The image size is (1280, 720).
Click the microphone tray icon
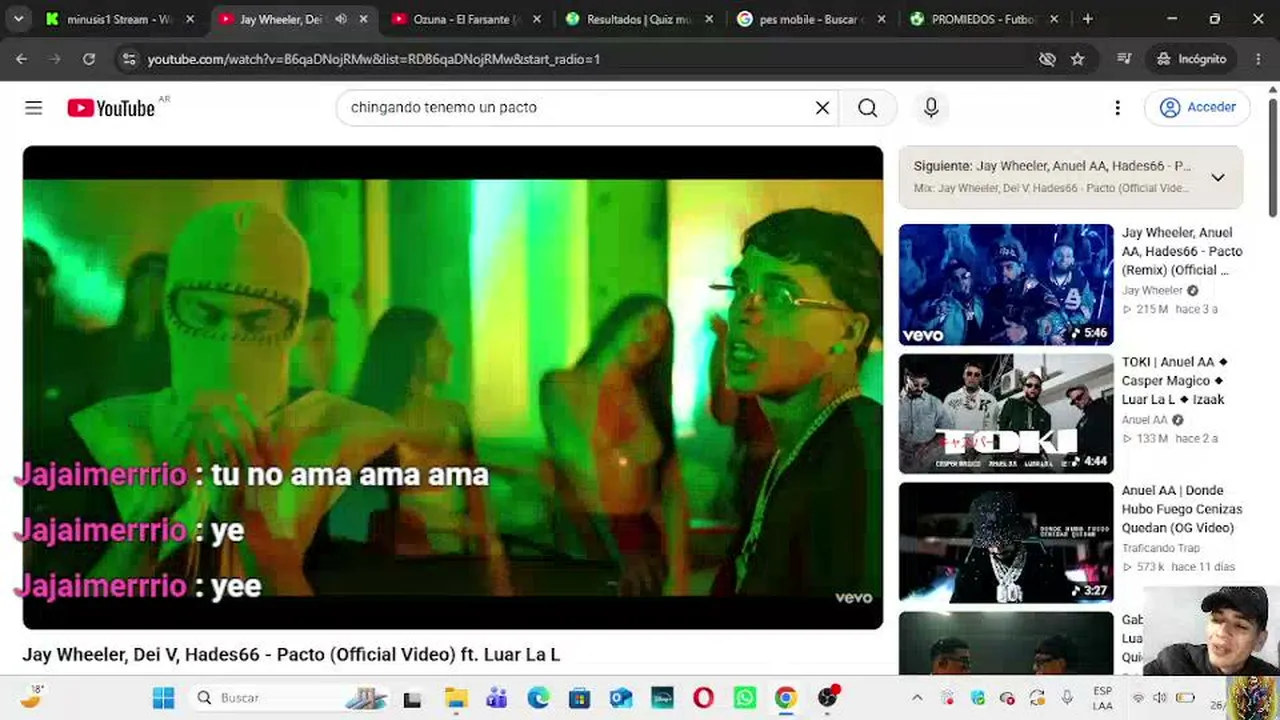click(1067, 698)
